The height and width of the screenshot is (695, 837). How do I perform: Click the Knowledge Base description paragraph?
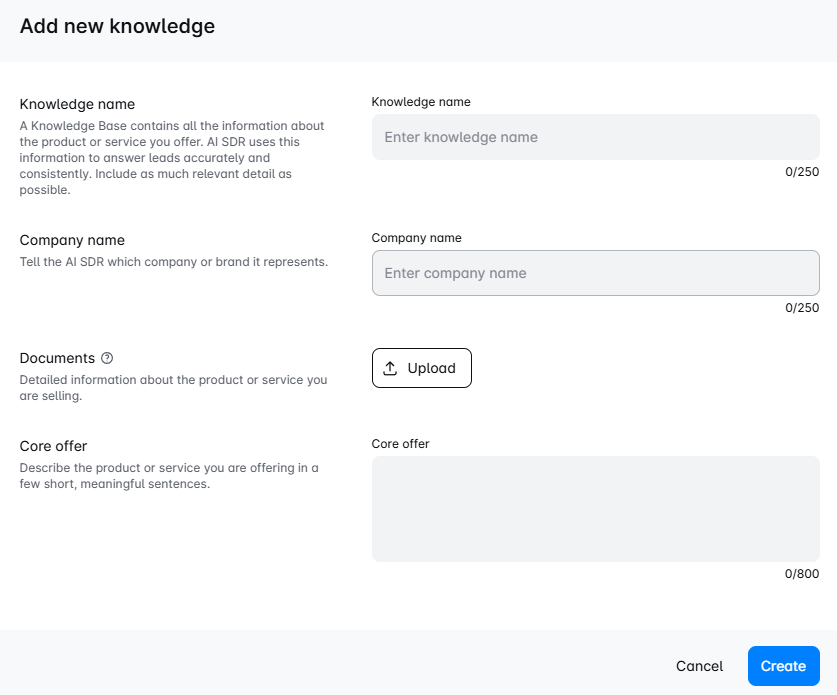click(172, 158)
